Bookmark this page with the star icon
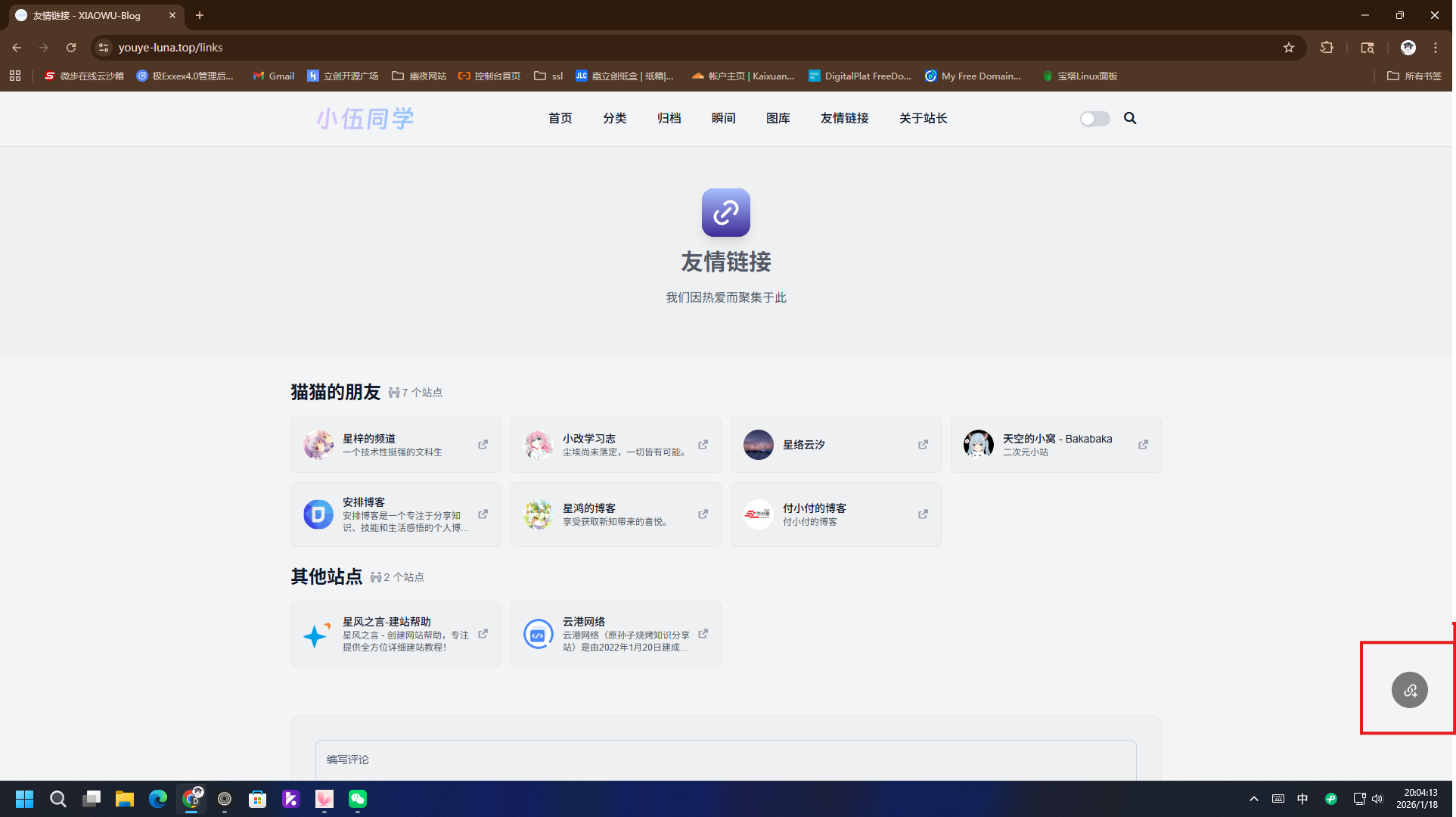 pyautogui.click(x=1289, y=48)
